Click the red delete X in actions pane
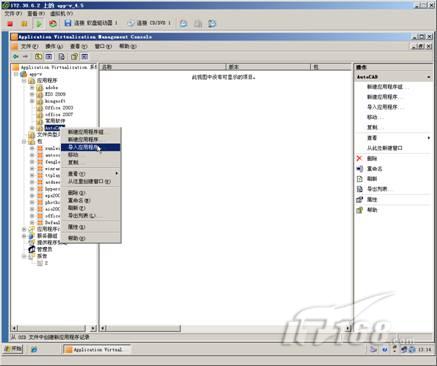Screen dimensions: 437x366 click(359, 158)
